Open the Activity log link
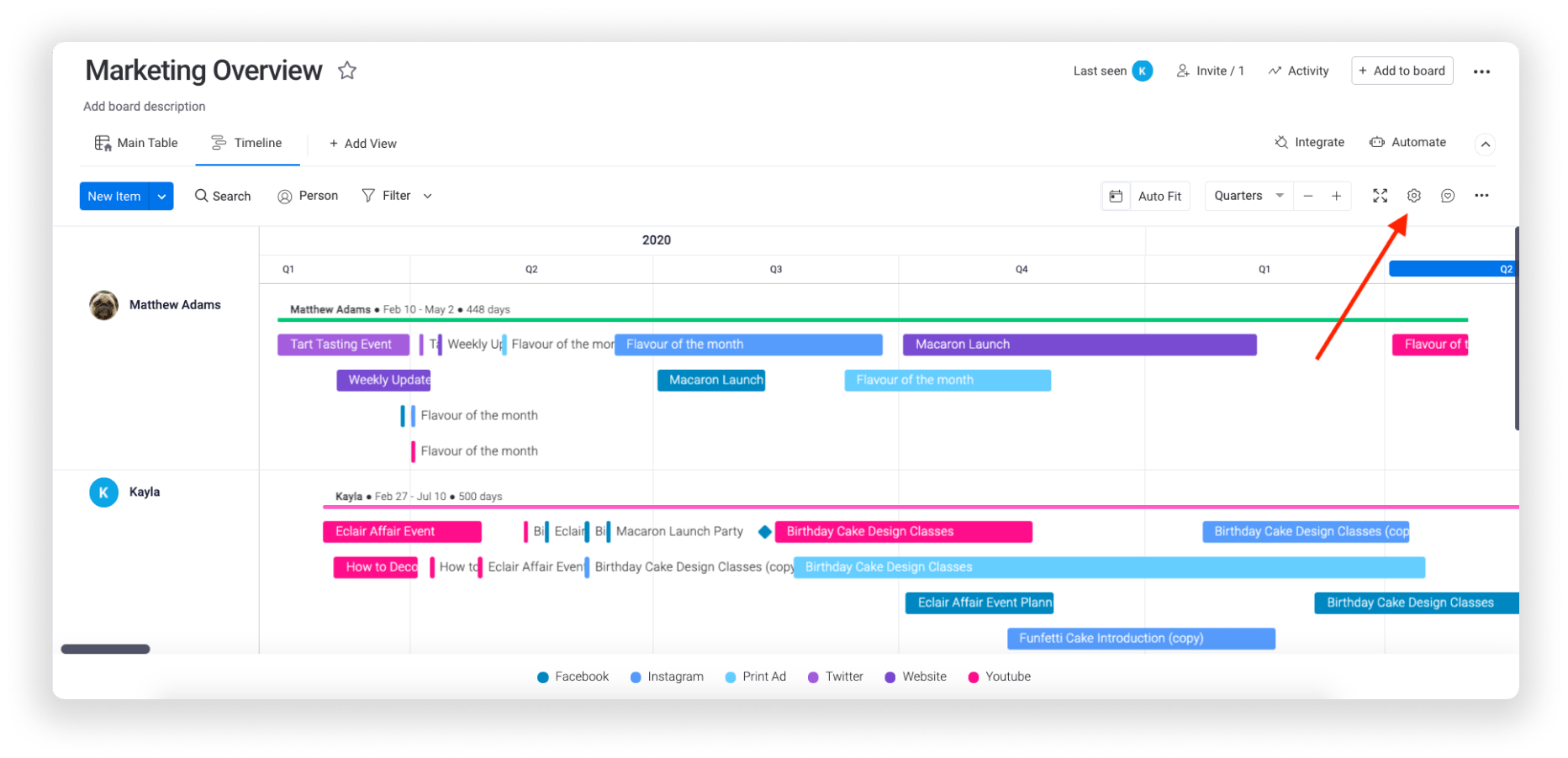Image resolution: width=1568 pixels, height=758 pixels. (x=1299, y=71)
